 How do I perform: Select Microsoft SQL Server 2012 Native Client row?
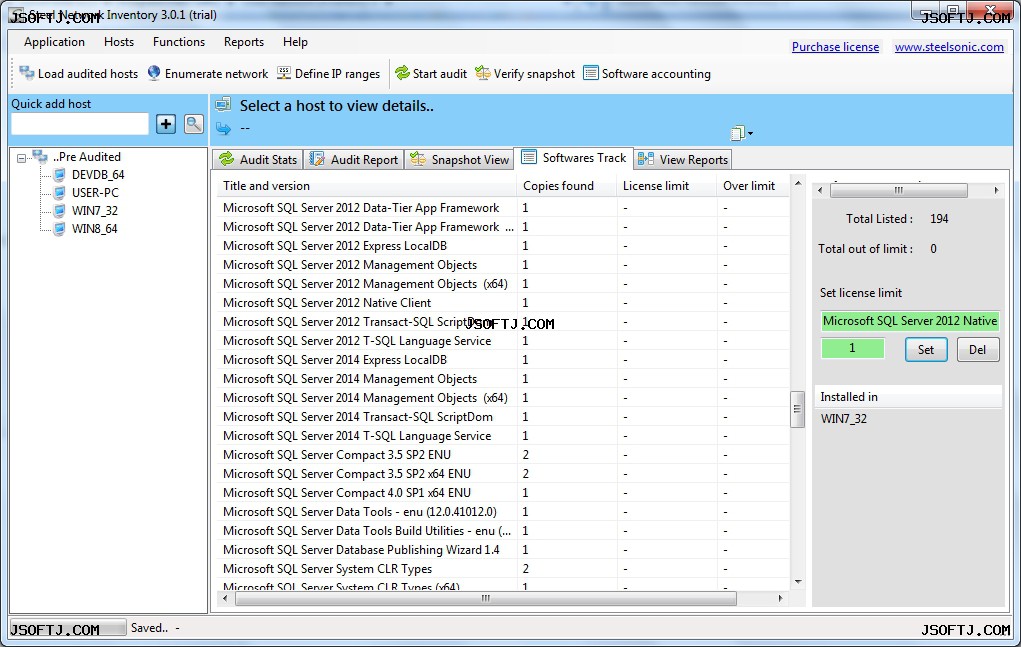point(503,303)
